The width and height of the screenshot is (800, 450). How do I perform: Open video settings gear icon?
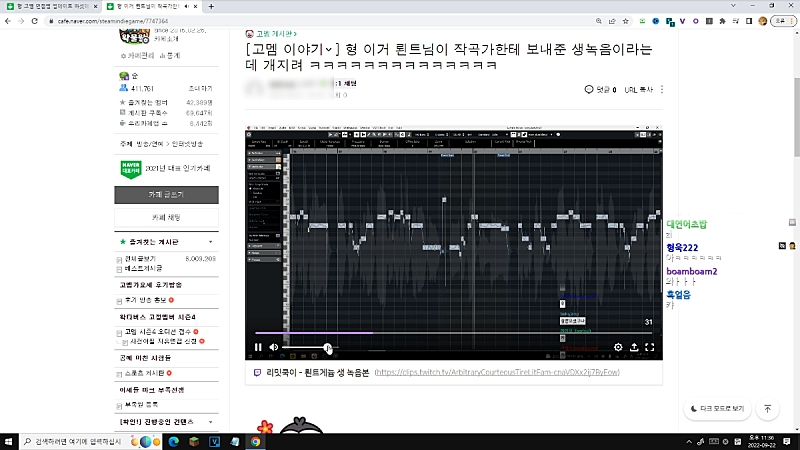tap(618, 347)
